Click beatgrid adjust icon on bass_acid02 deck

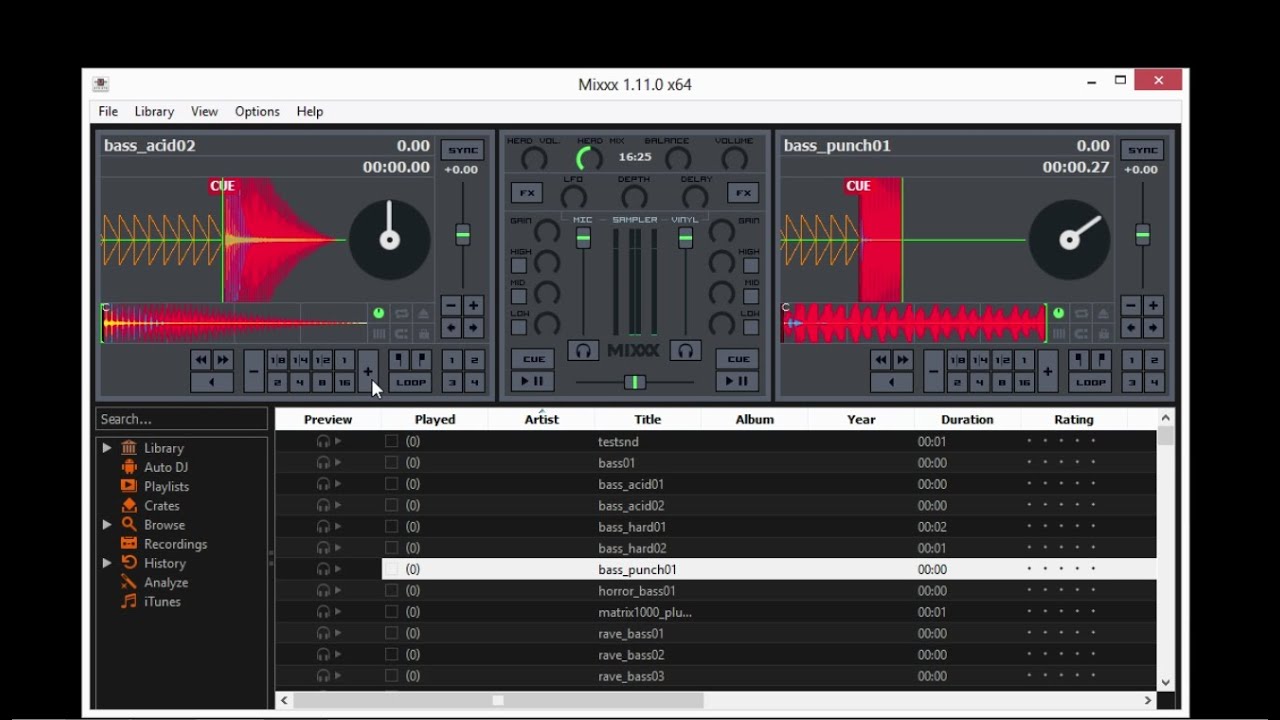tap(379, 333)
